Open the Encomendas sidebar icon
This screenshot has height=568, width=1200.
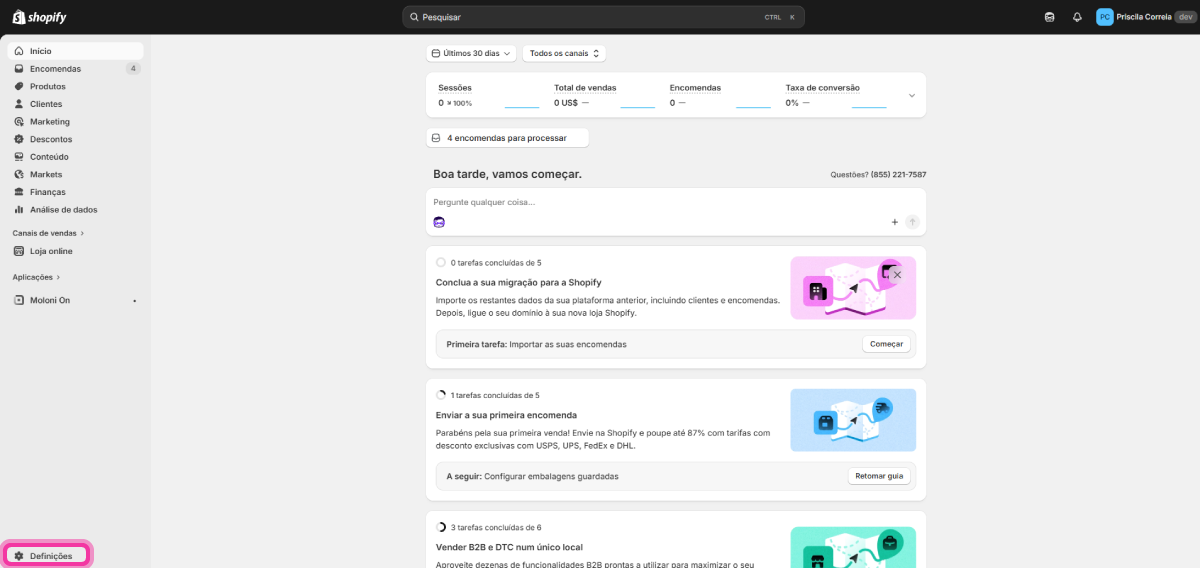click(19, 69)
